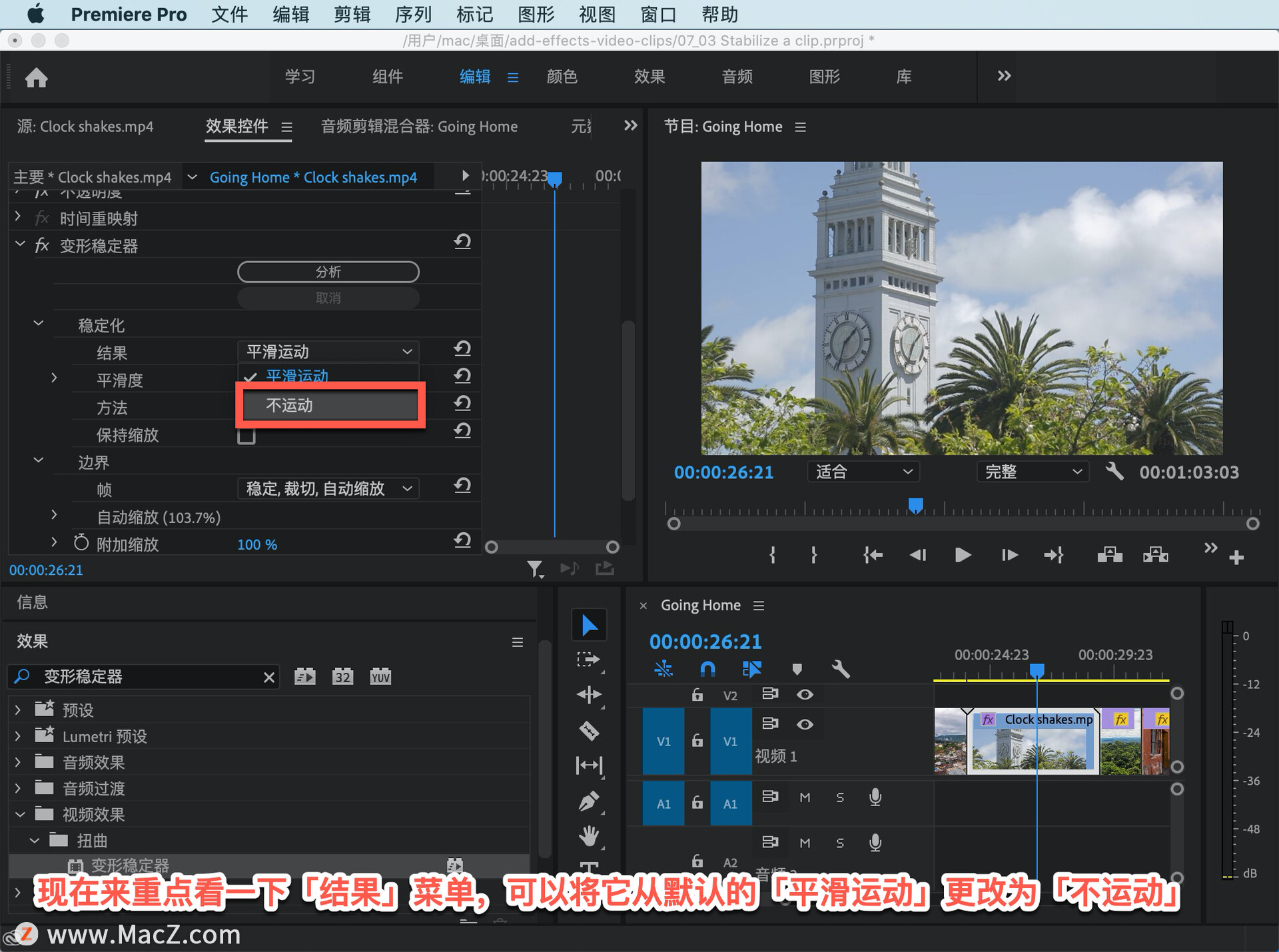Toggle timeline snapping magnet icon
This screenshot has width=1279, height=952.
point(707,668)
